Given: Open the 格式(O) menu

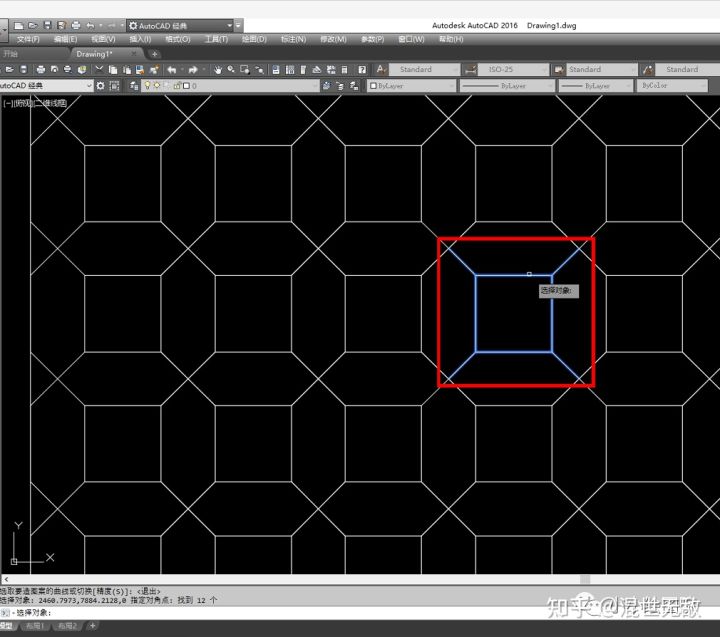Looking at the screenshot, I should pos(177,39).
